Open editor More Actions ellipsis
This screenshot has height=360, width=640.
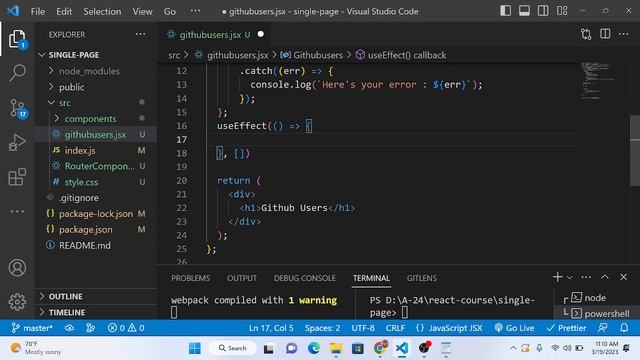pyautogui.click(x=623, y=34)
